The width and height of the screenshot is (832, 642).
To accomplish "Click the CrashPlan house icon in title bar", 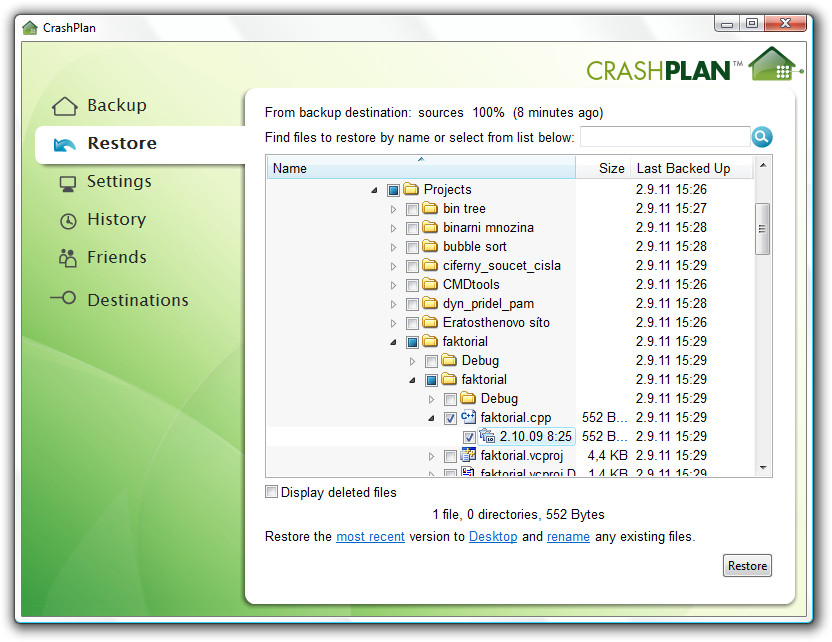I will coord(30,28).
